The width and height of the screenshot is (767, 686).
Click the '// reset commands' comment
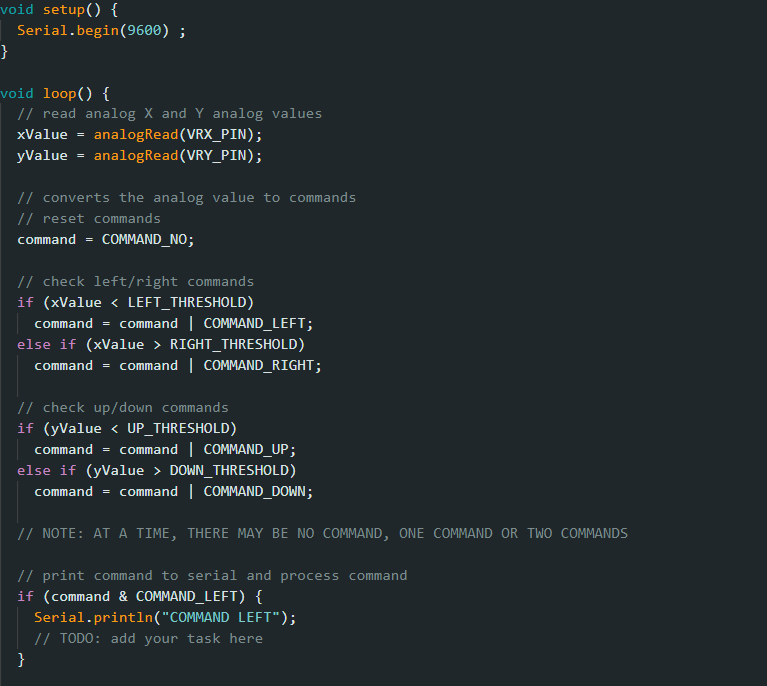click(x=89, y=219)
